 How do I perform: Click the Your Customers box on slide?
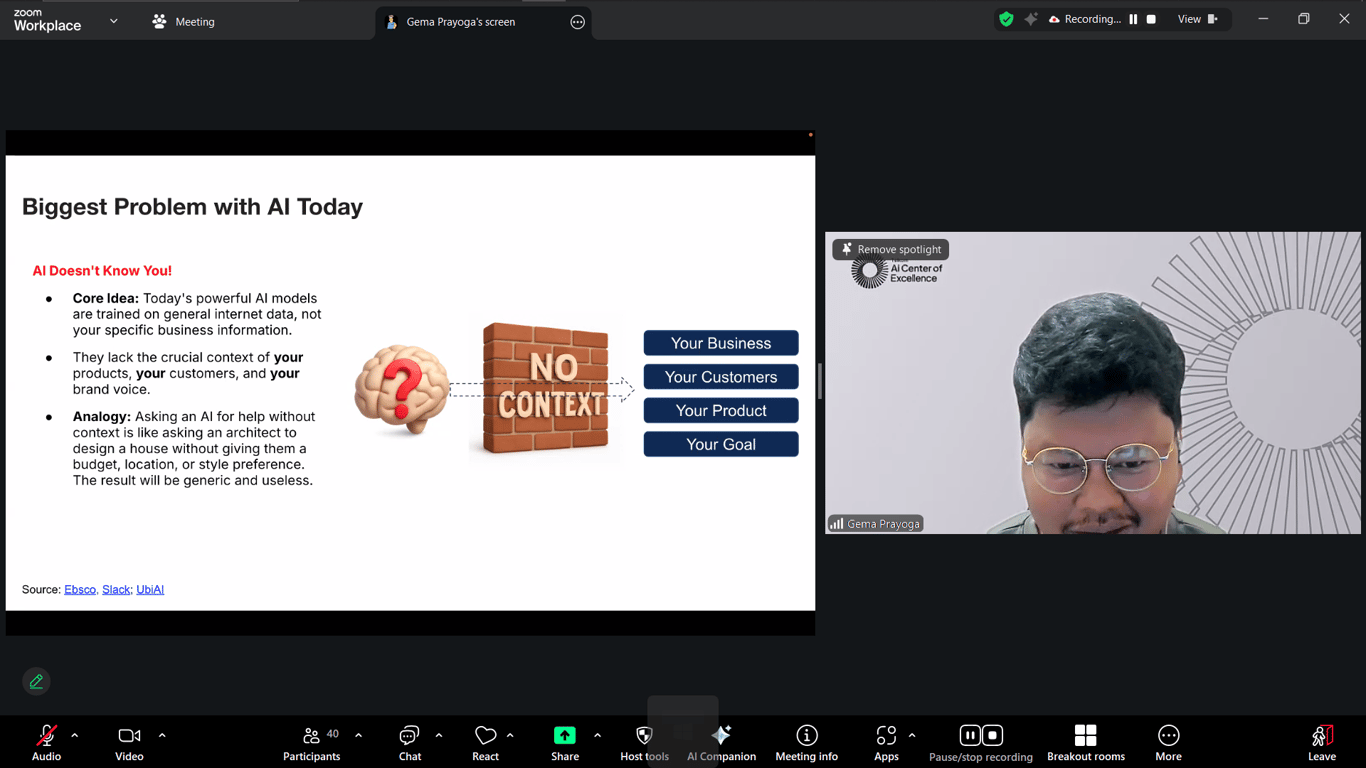coord(721,377)
